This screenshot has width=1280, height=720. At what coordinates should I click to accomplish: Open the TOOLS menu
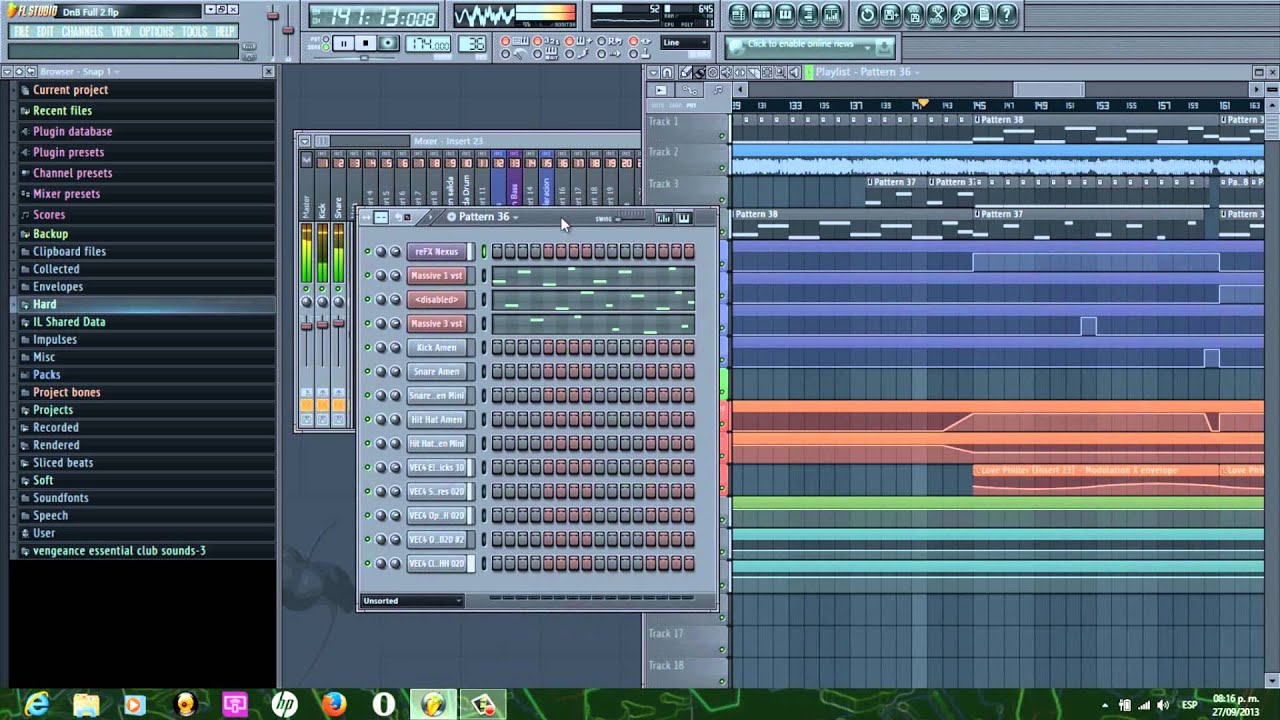click(x=195, y=32)
